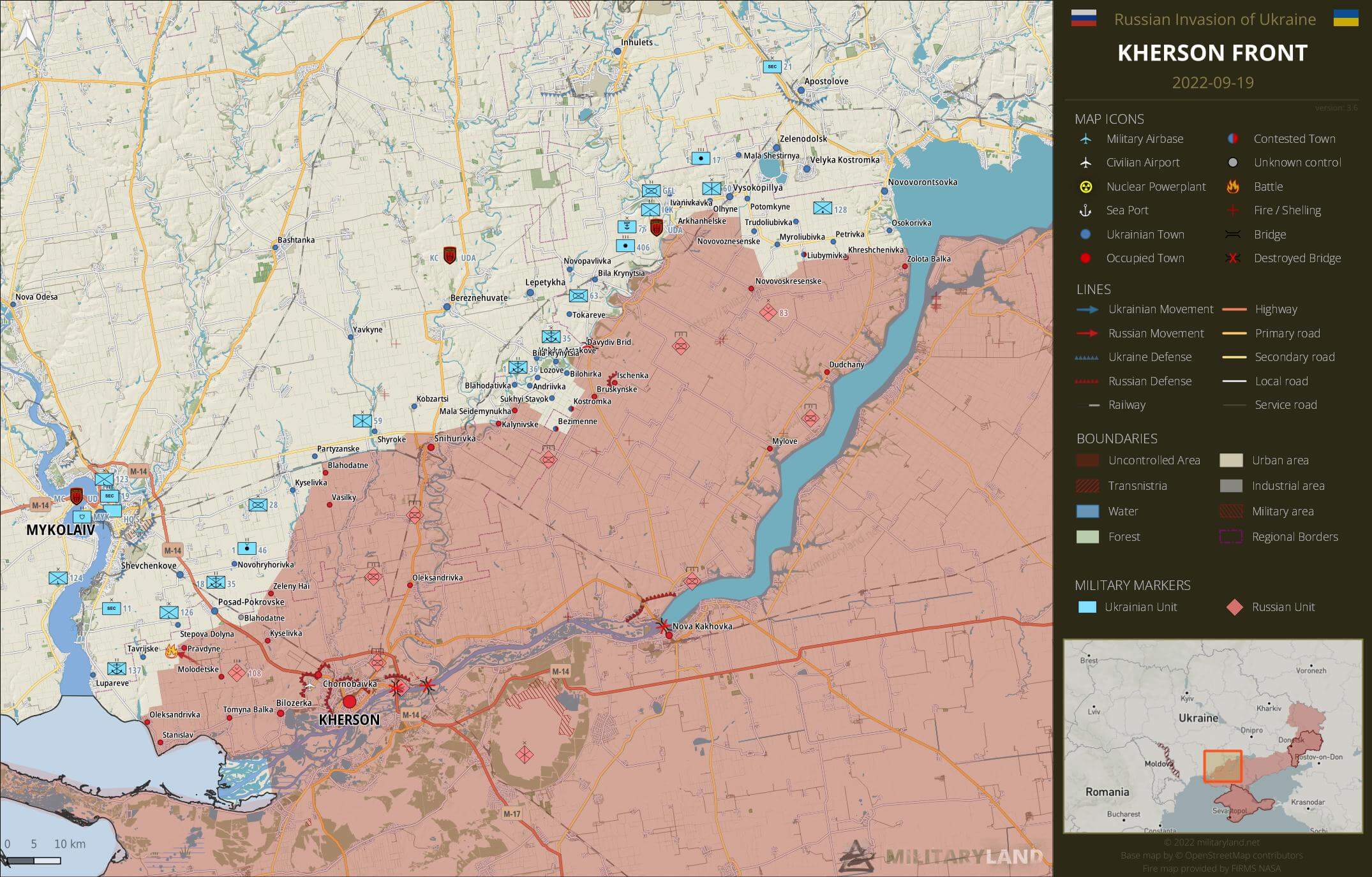Click the Nuclear Powerplant legend icon

tap(1085, 187)
